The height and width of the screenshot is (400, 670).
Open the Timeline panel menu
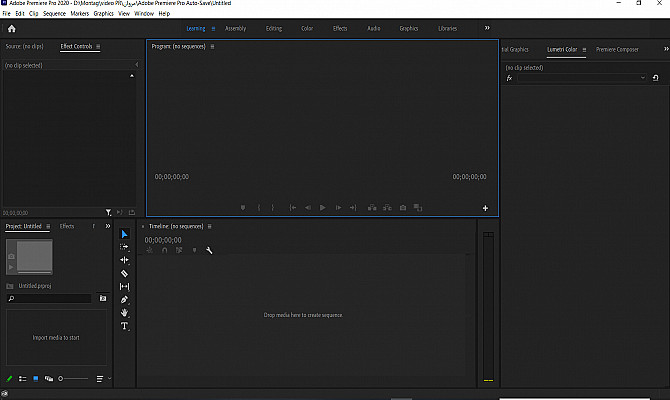pos(209,226)
